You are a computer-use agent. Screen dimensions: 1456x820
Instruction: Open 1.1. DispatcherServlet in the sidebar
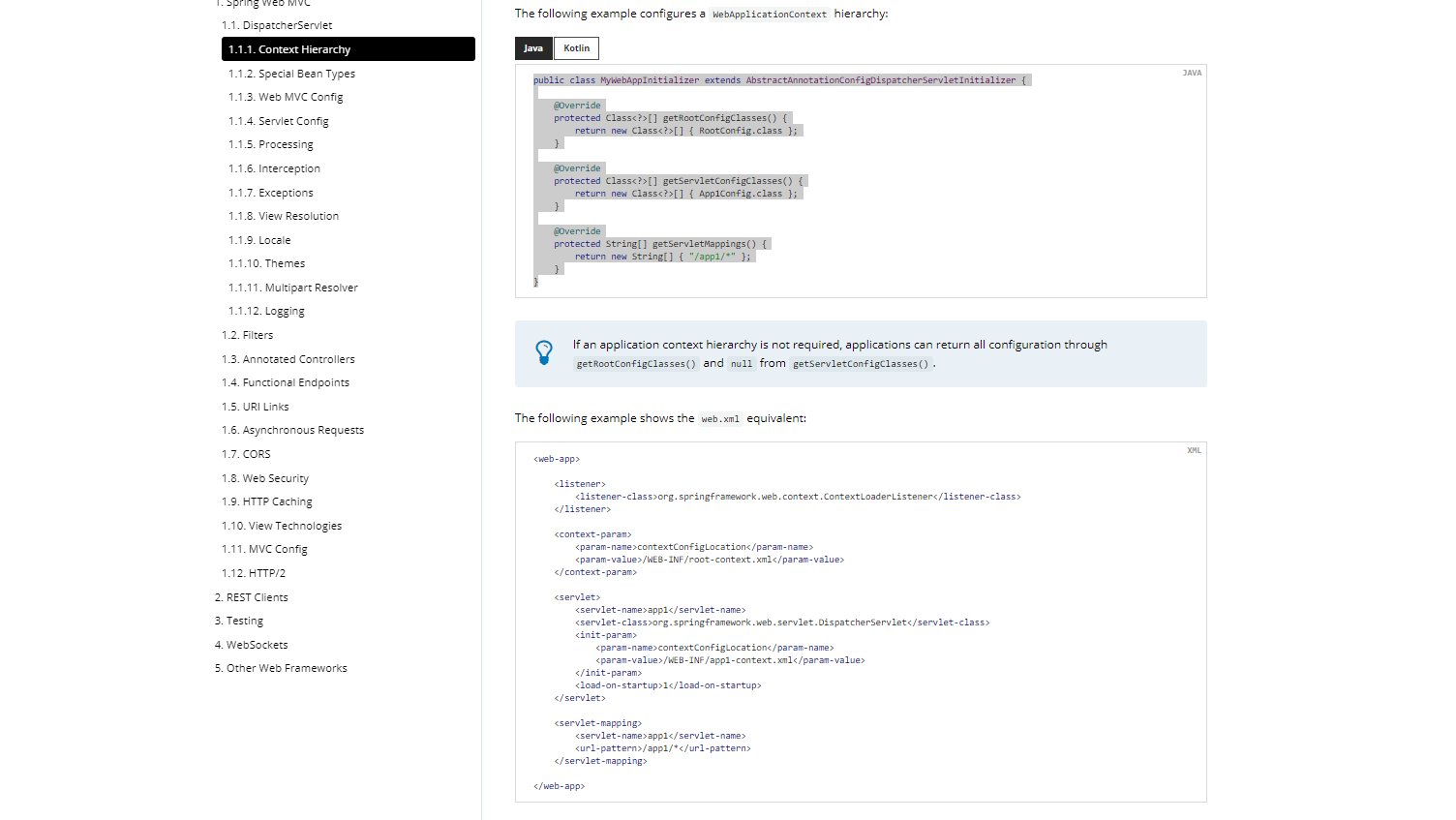pos(277,25)
